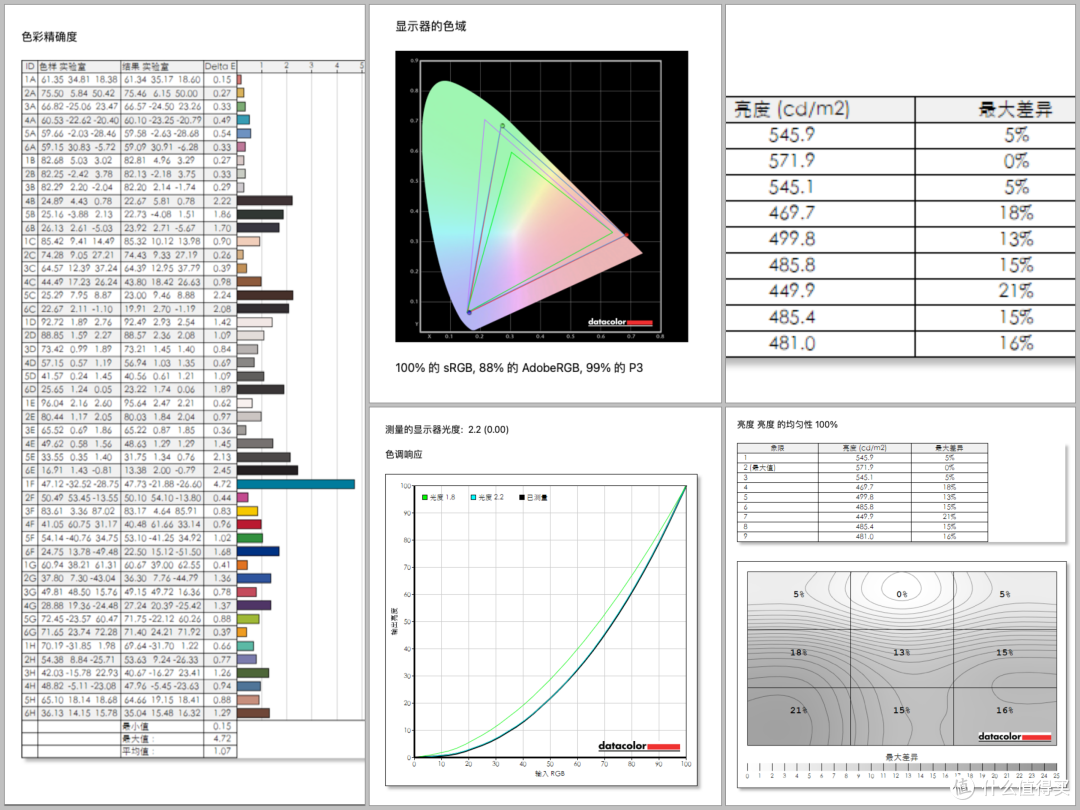Click 0% in the large brightness table
The height and width of the screenshot is (810, 1080).
(1016, 161)
